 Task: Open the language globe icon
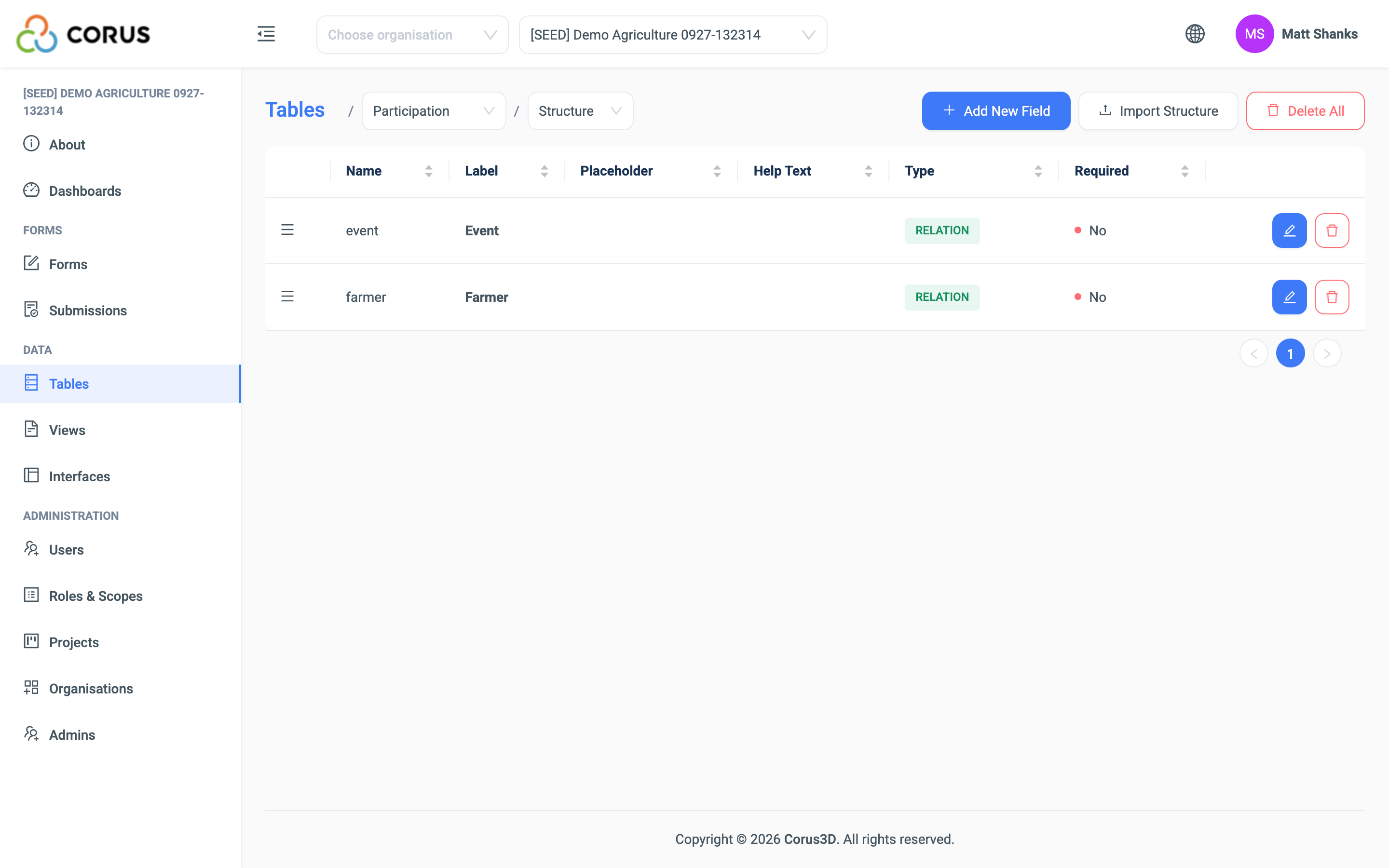(1195, 34)
